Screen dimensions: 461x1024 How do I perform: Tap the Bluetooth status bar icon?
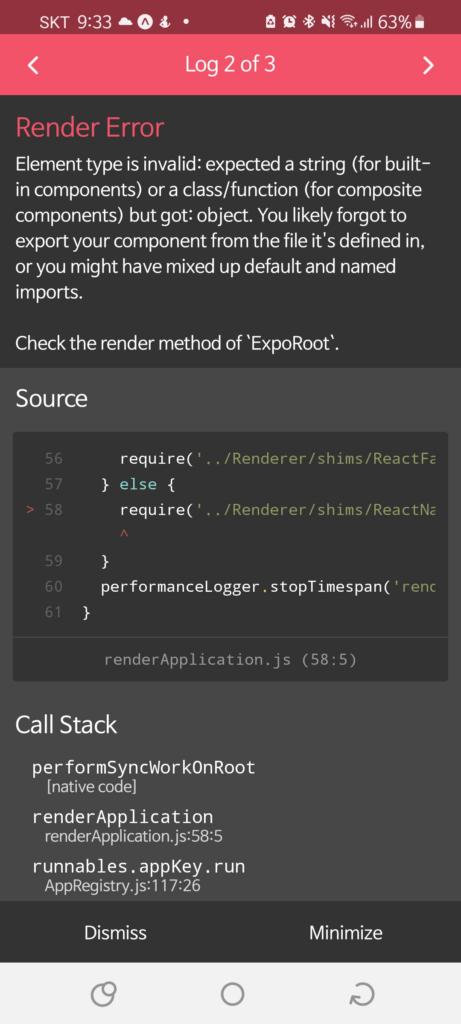coord(308,22)
